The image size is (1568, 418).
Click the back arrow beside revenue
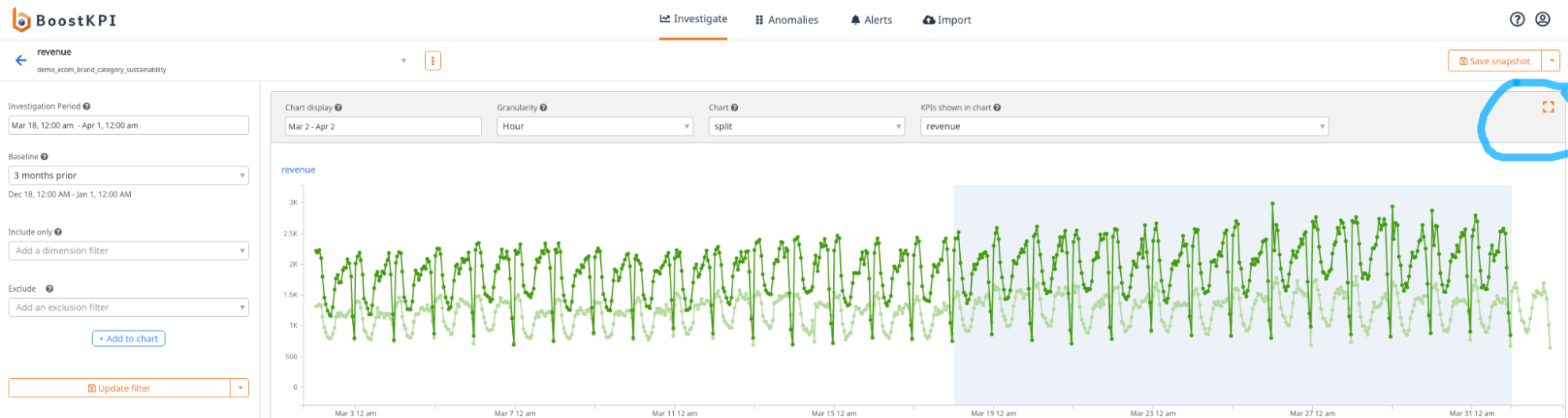click(21, 60)
